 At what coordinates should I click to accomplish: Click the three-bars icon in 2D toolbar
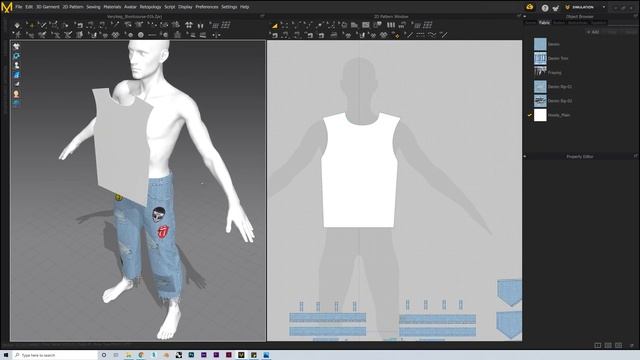tap(391, 25)
